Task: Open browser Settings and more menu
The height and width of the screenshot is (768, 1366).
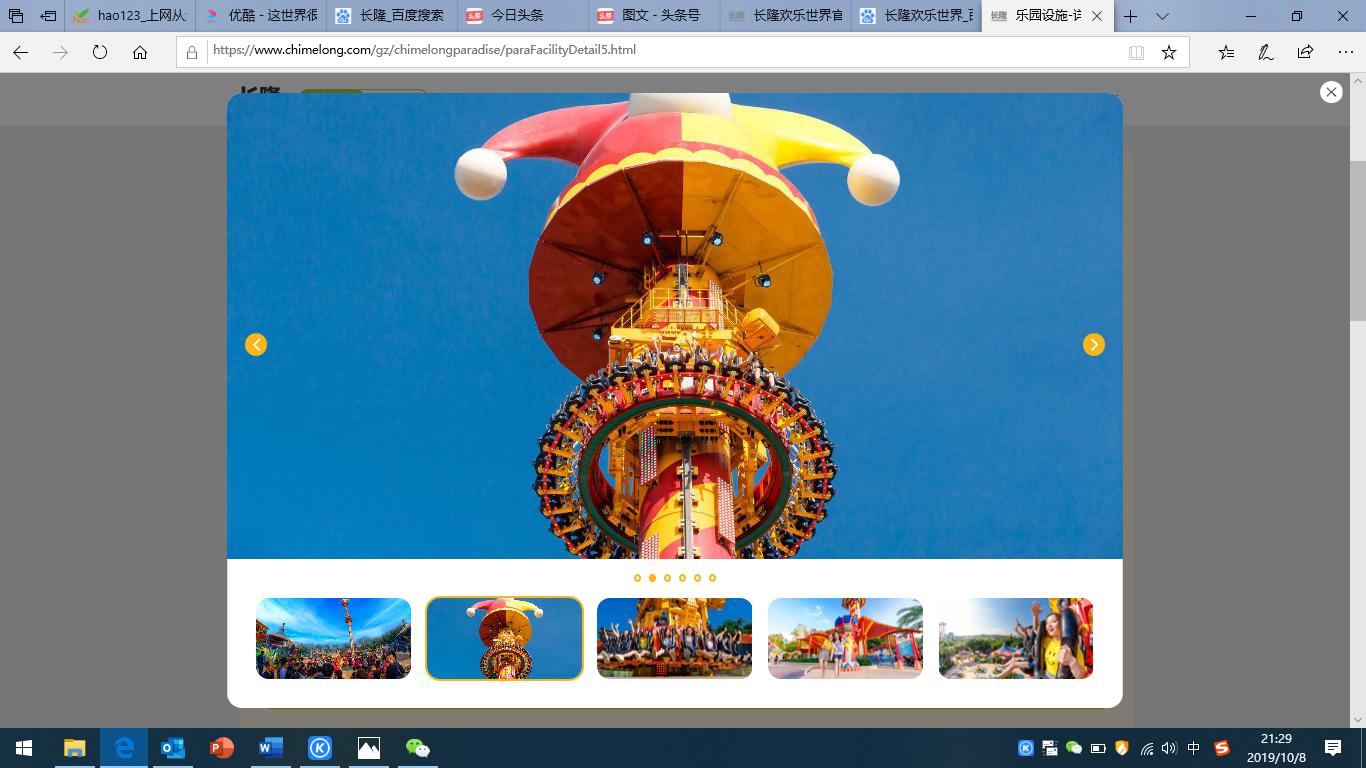Action: pyautogui.click(x=1345, y=53)
